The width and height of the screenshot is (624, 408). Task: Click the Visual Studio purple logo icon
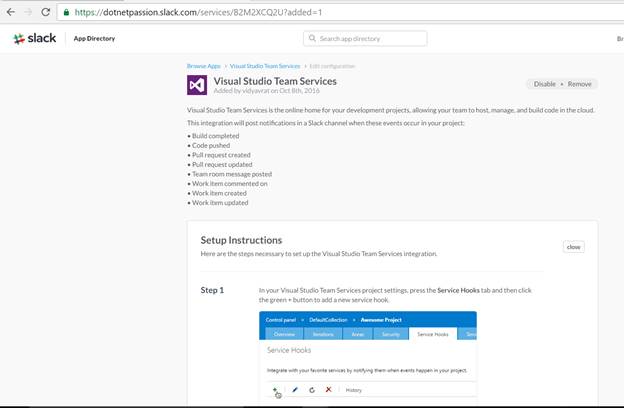(x=197, y=85)
